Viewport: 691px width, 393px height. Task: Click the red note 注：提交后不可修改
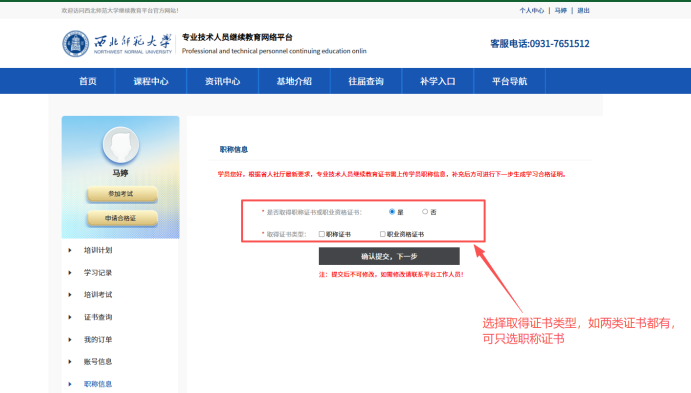click(x=391, y=274)
